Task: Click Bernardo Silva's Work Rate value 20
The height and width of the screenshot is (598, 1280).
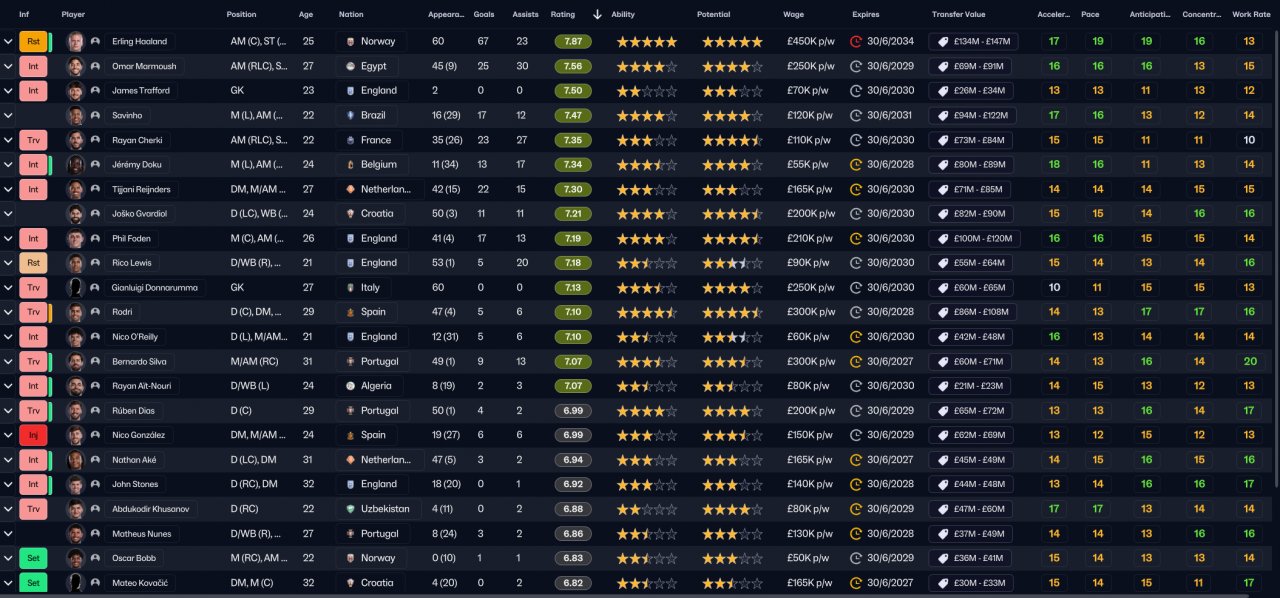Action: click(1249, 361)
